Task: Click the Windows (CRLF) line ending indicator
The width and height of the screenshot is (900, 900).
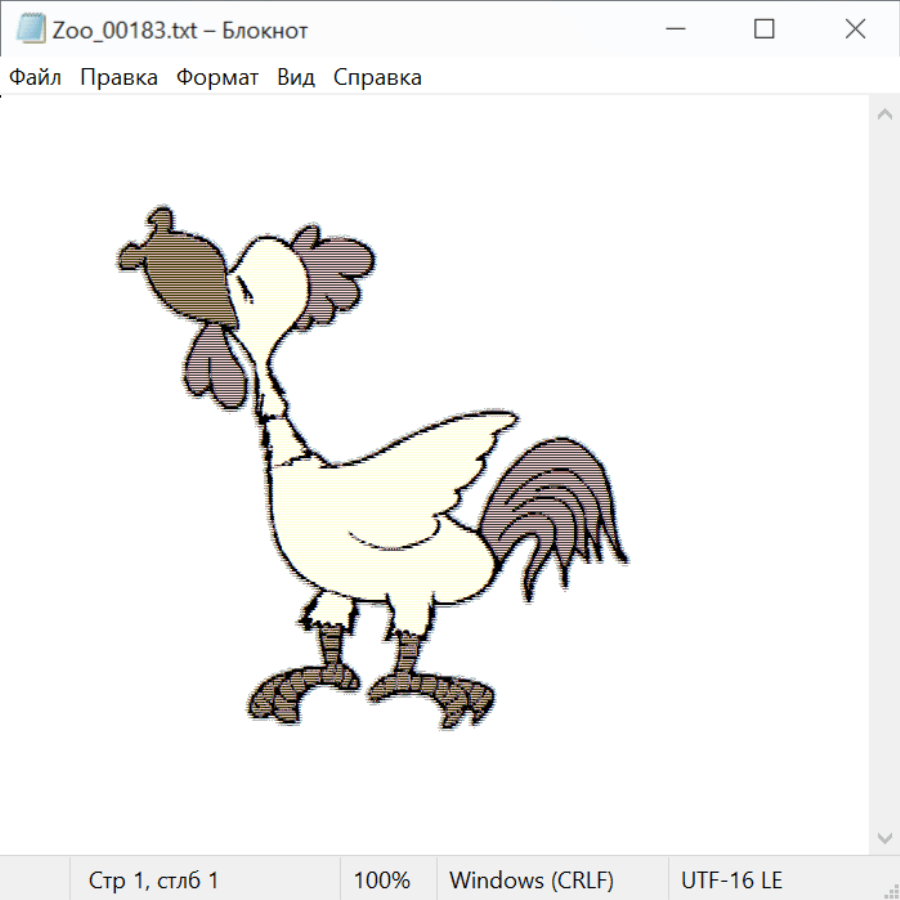Action: coord(531,881)
